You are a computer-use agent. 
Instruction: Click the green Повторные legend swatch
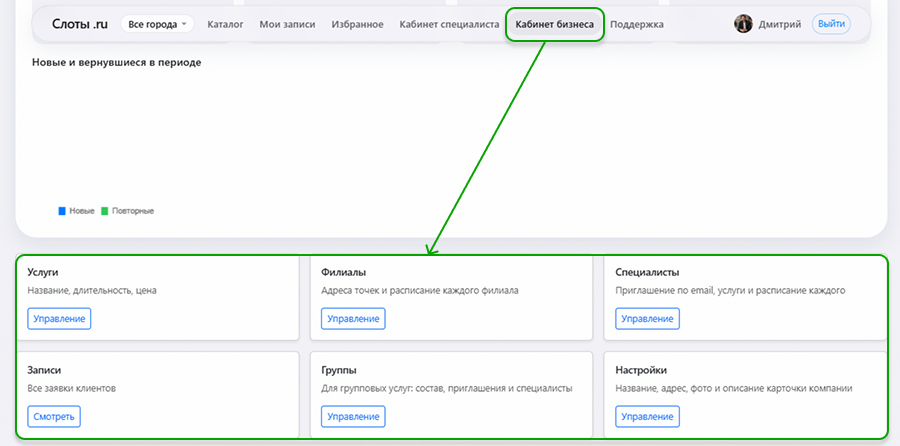click(104, 211)
